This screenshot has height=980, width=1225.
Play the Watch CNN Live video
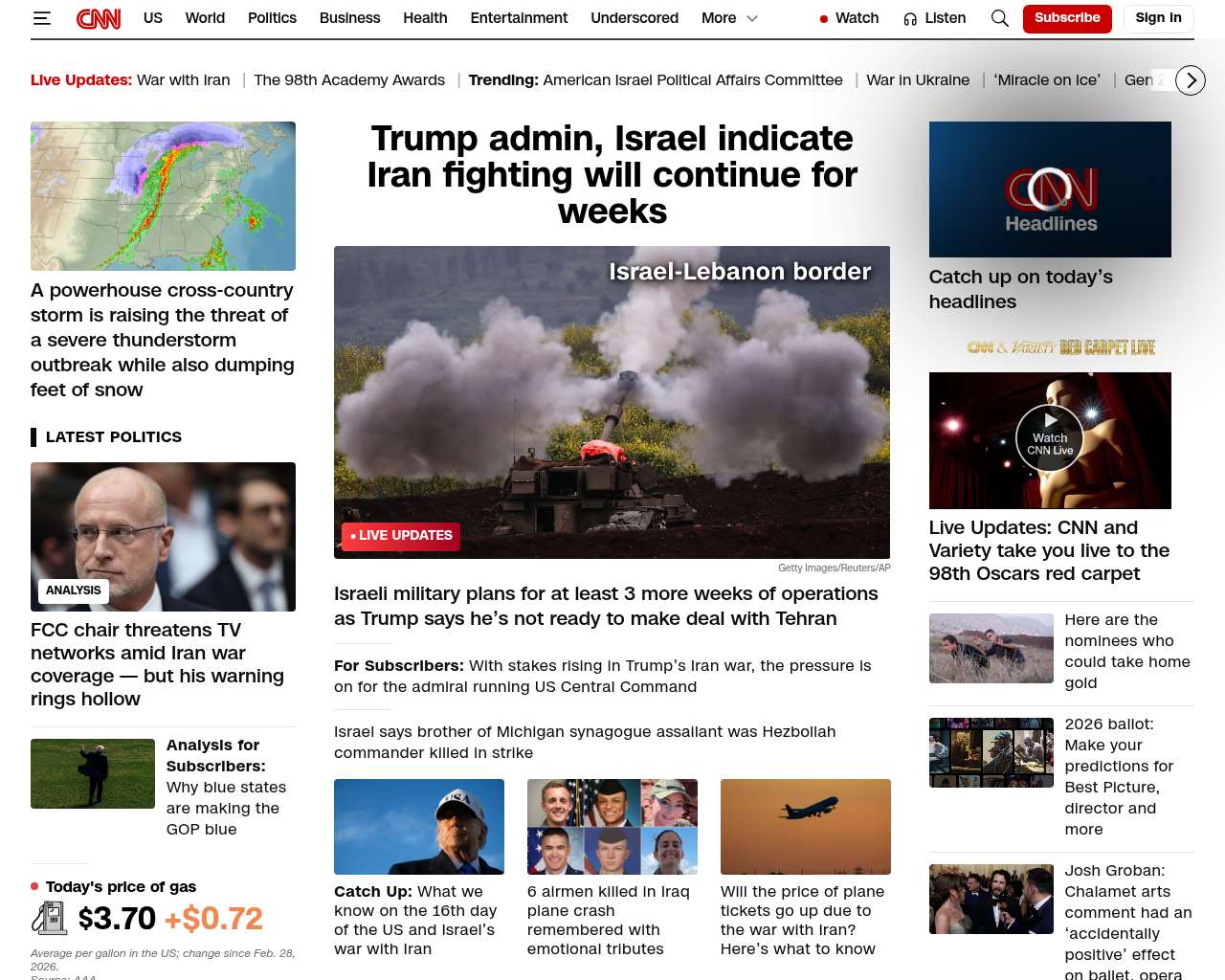pos(1050,439)
